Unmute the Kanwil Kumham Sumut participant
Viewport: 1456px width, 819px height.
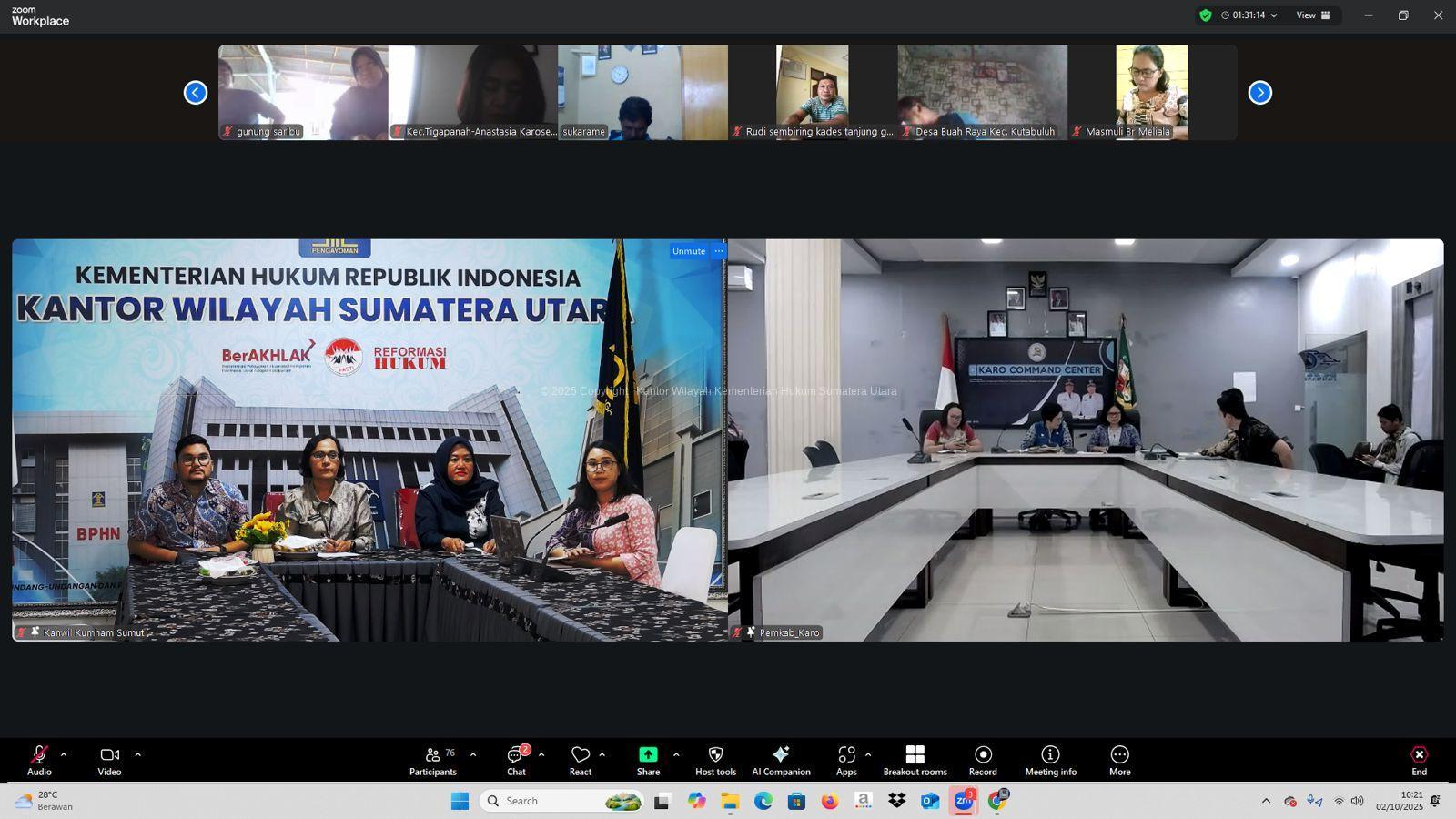(688, 251)
